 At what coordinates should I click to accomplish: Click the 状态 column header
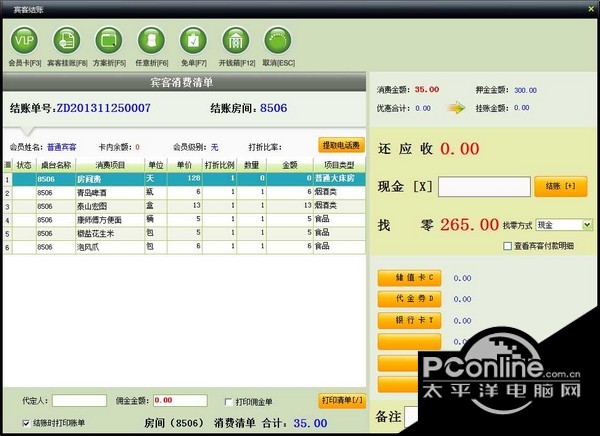point(24,165)
